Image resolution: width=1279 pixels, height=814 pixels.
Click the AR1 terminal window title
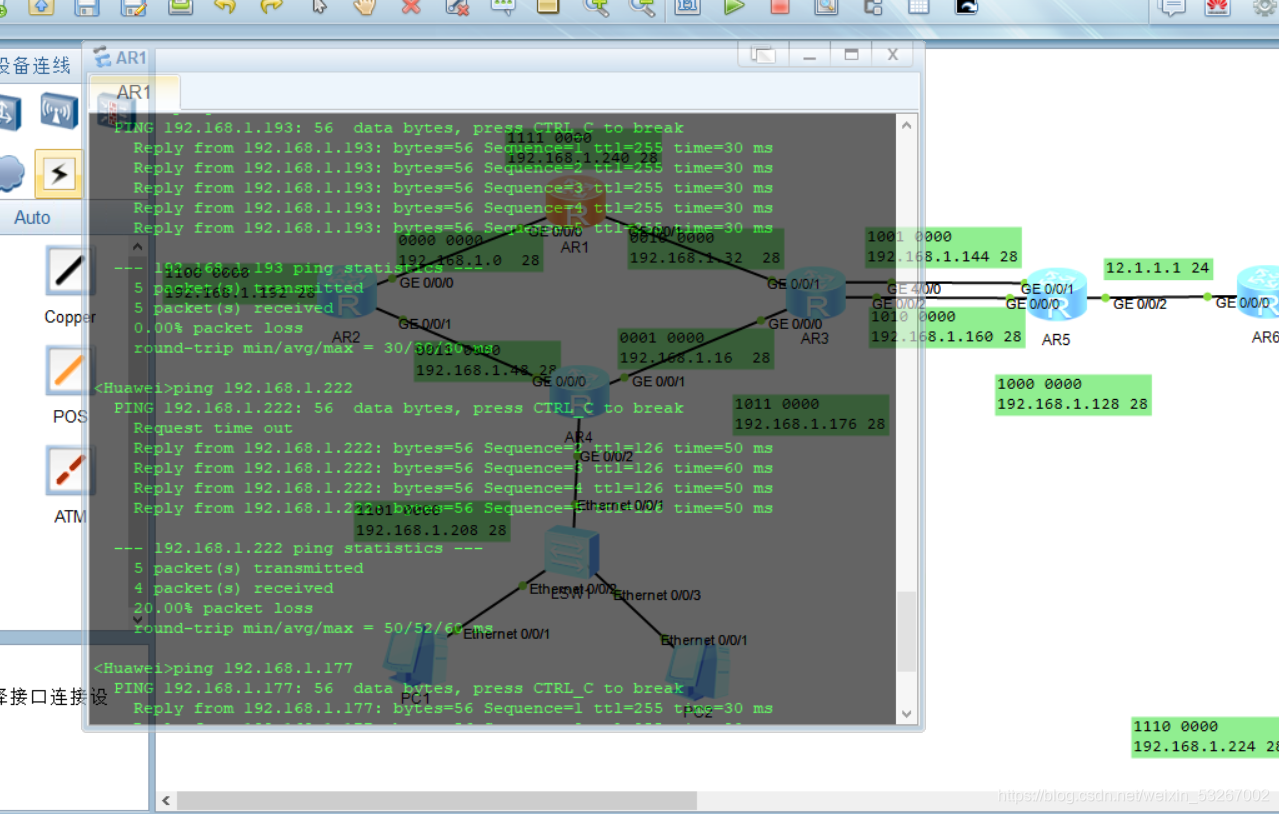[x=131, y=58]
